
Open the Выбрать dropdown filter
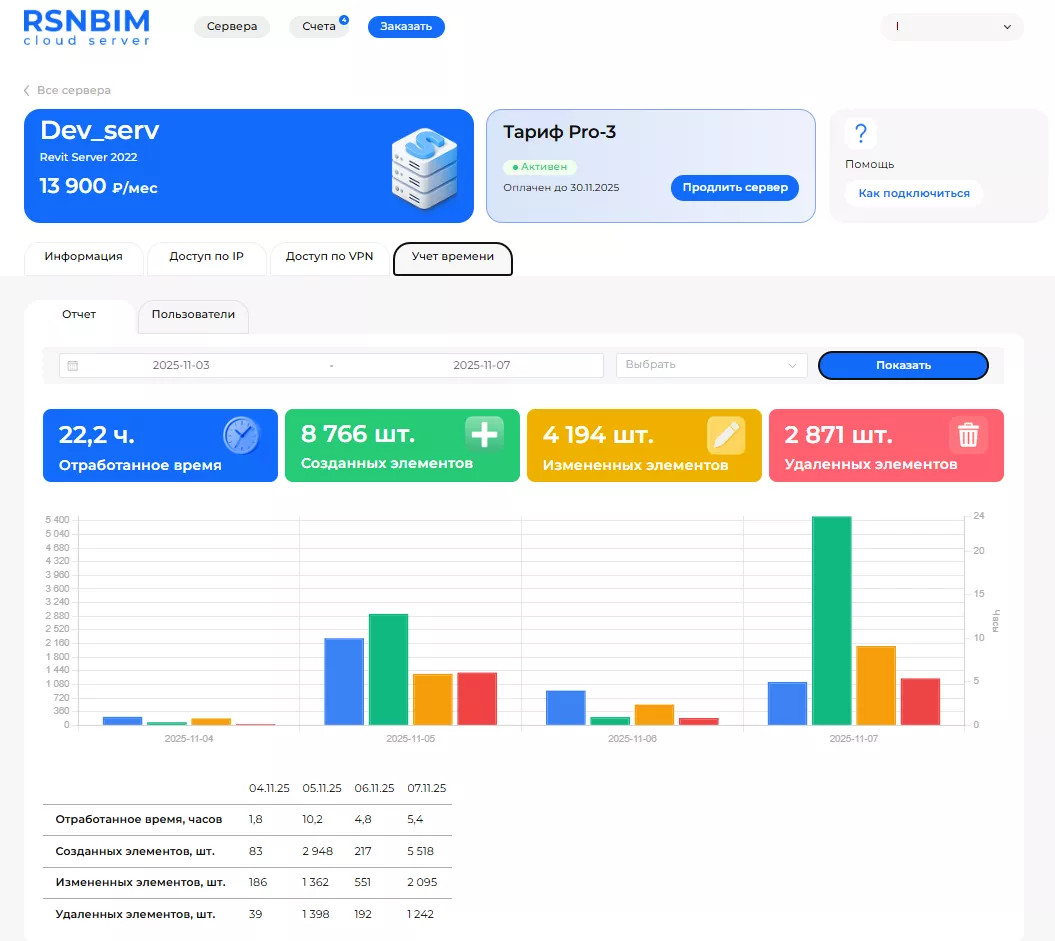(x=711, y=365)
